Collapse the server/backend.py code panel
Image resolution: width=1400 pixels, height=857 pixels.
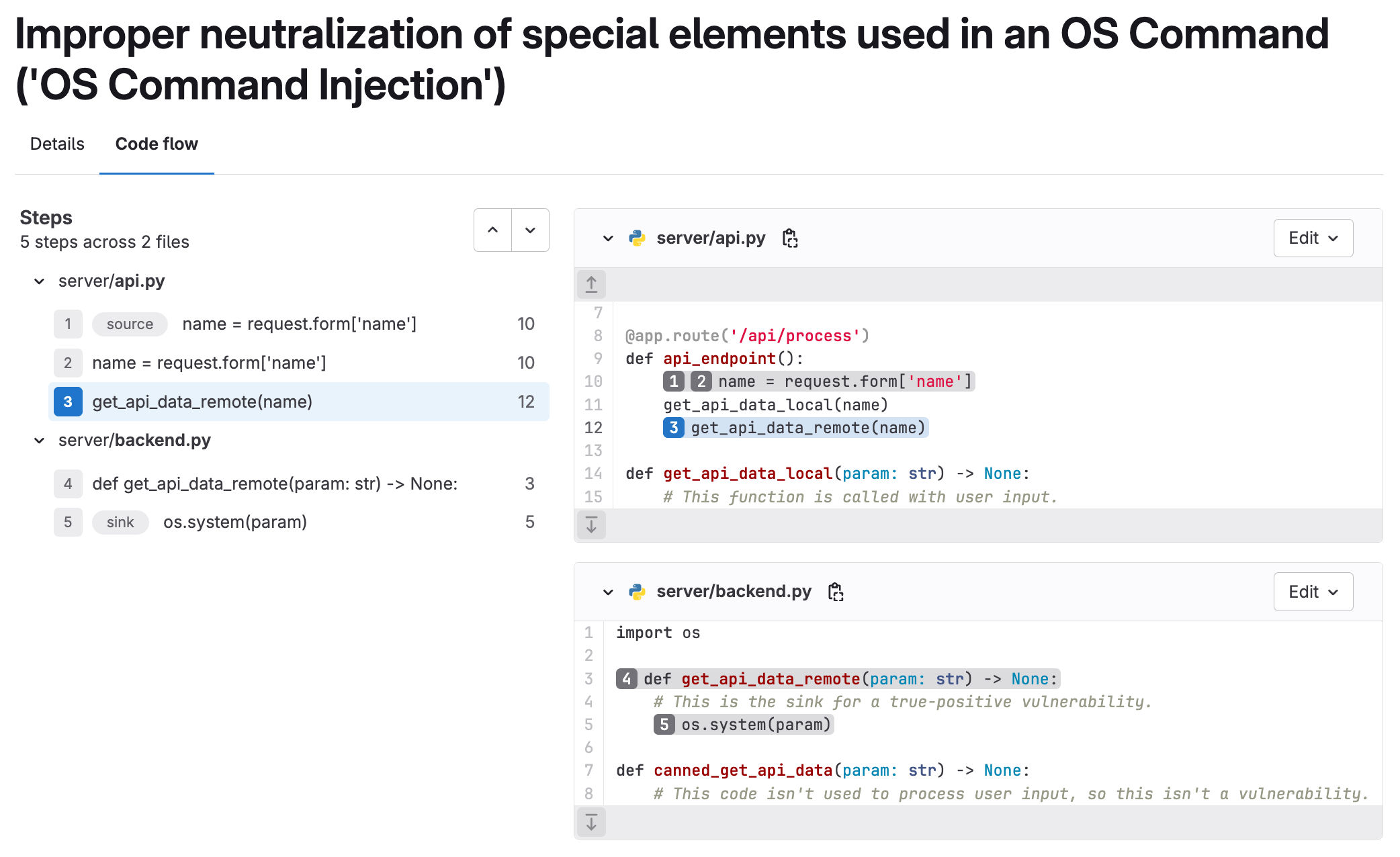click(607, 592)
